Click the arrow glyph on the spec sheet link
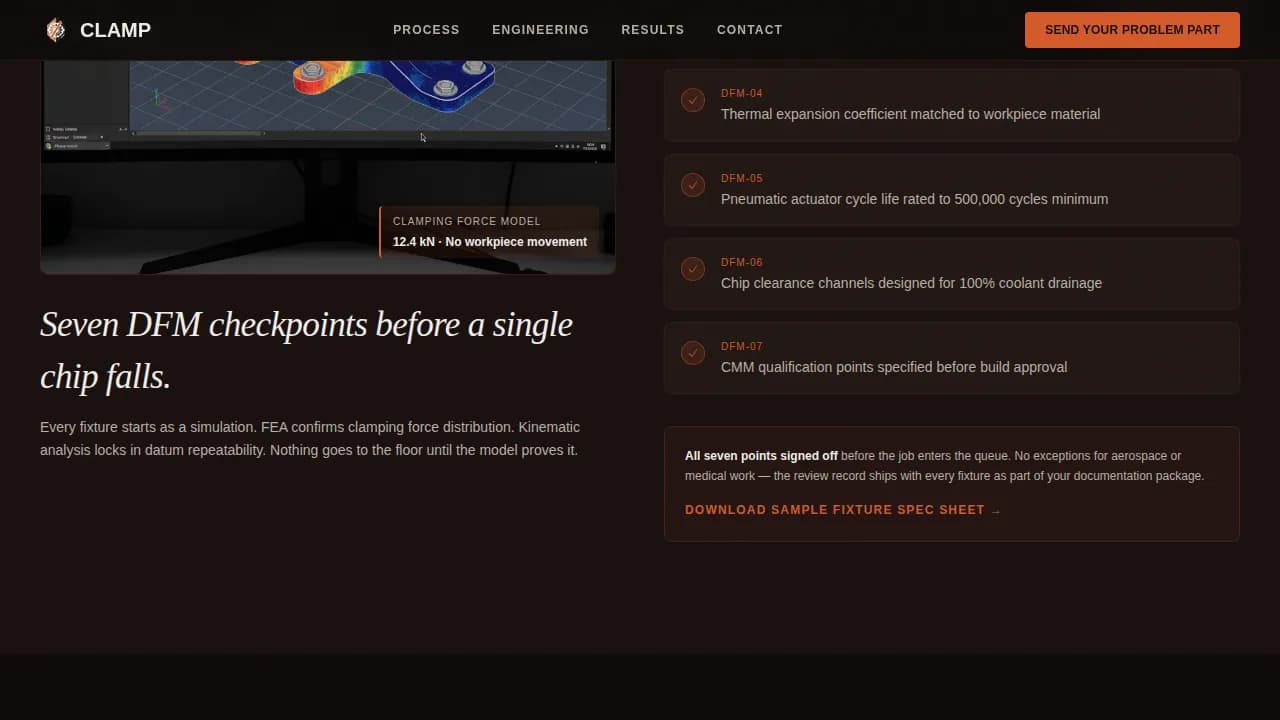Image resolution: width=1280 pixels, height=720 pixels. [996, 509]
